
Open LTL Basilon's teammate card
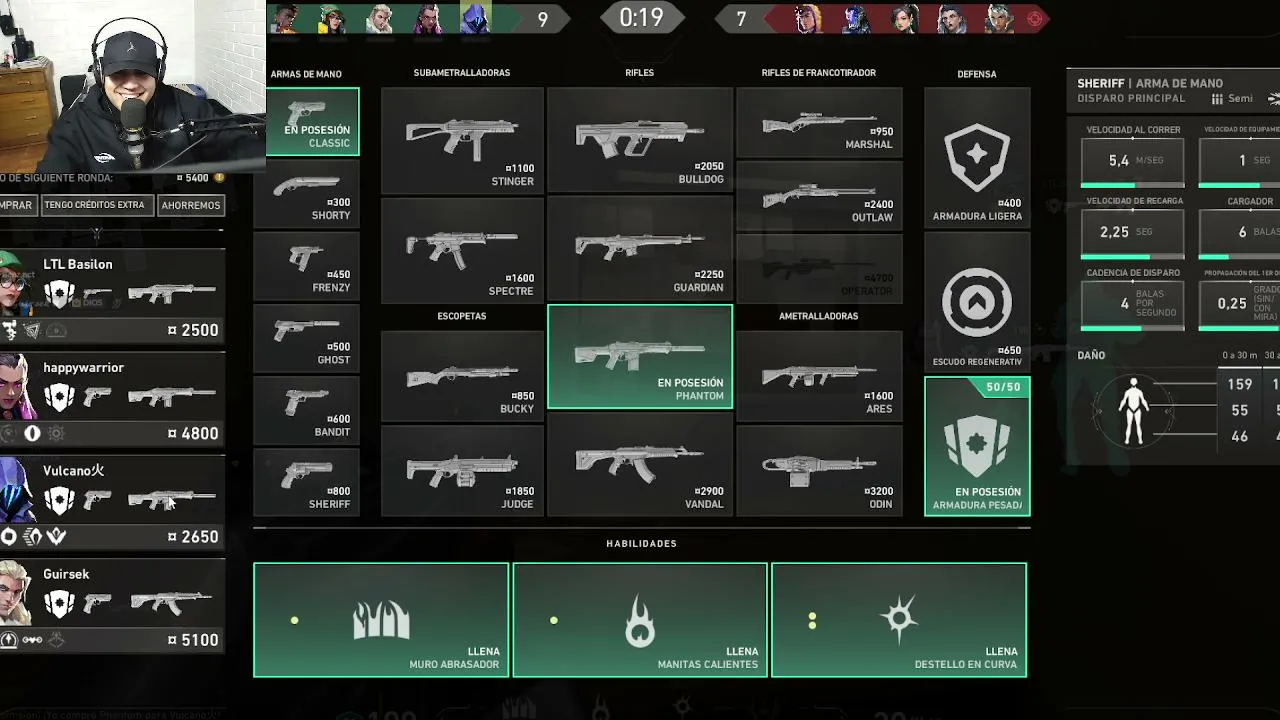(110, 297)
